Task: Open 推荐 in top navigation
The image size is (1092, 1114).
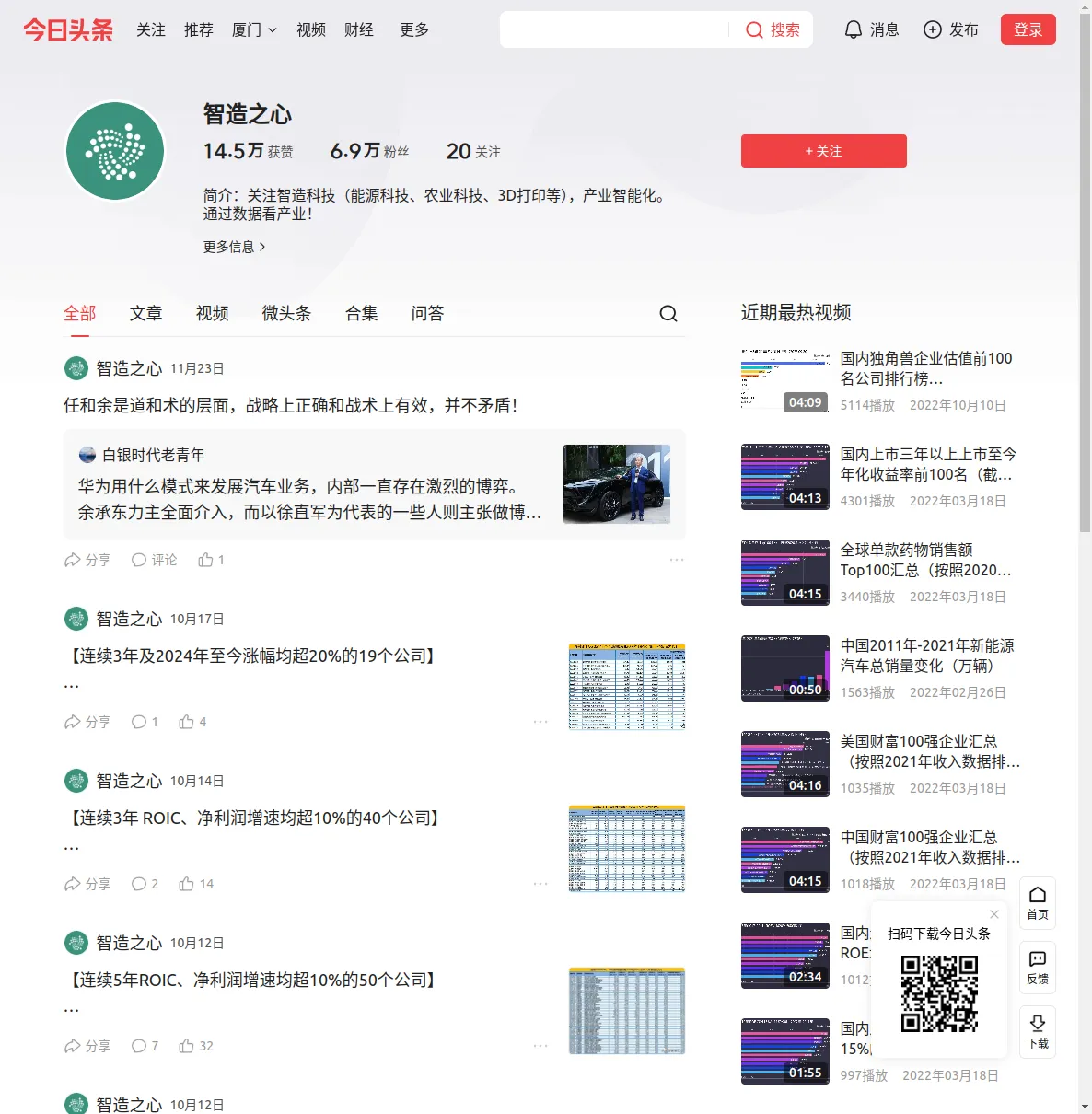Action: [199, 29]
